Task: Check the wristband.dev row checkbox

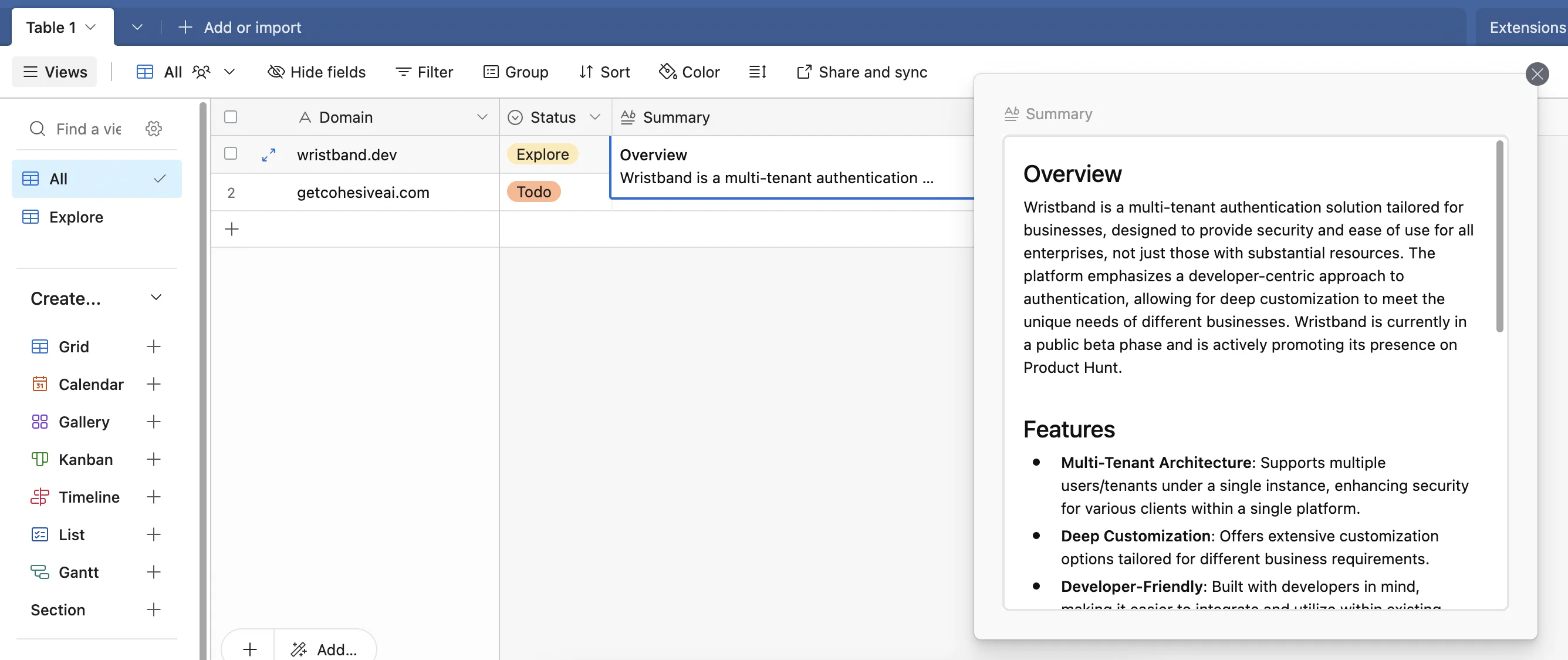Action: click(230, 153)
